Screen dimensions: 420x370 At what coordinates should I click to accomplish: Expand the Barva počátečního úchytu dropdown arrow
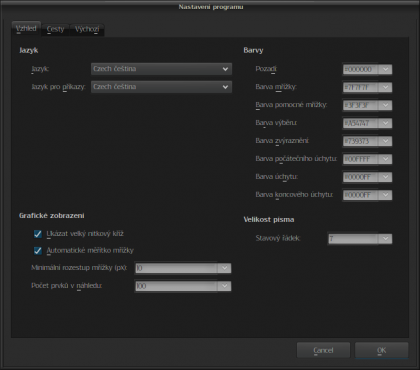click(385, 159)
